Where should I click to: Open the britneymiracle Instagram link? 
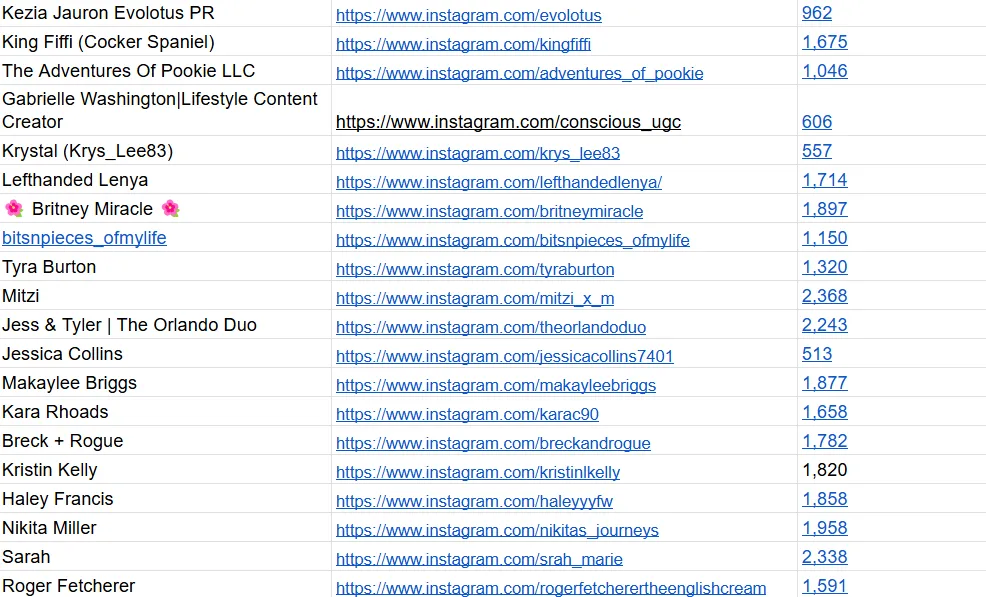pyautogui.click(x=489, y=212)
